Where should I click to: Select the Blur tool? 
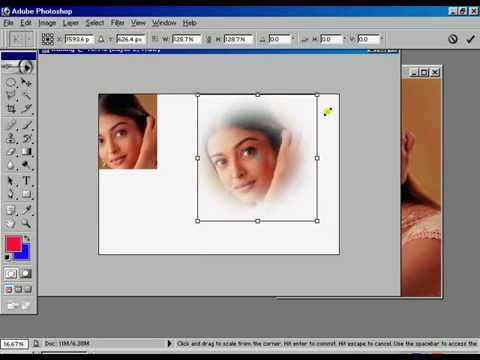11,165
